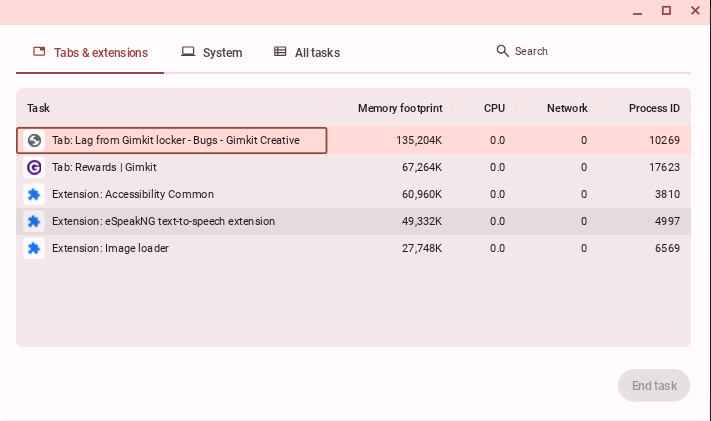Click the magnifying glass search icon

[x=503, y=51]
